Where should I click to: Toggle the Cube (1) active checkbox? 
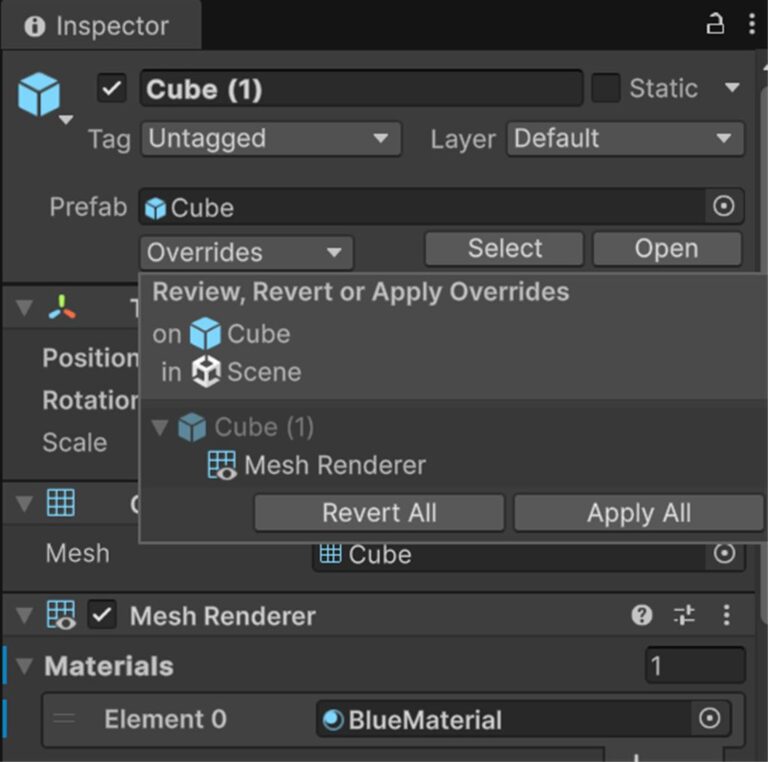coord(112,88)
